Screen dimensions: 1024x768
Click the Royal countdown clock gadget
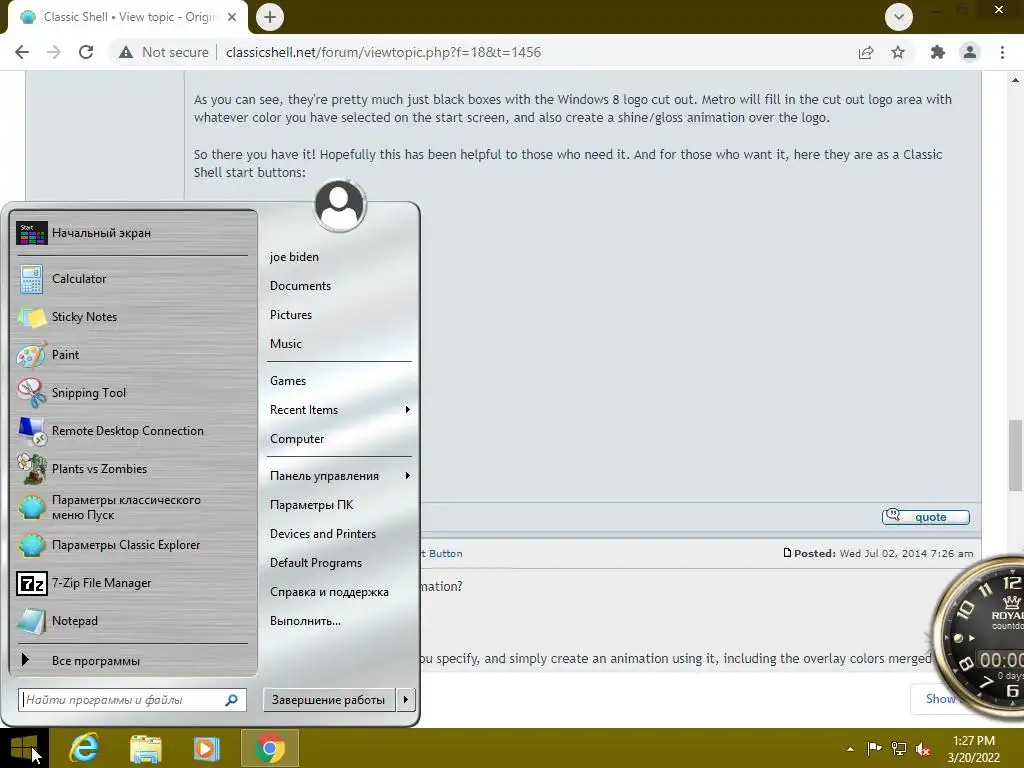click(978, 637)
